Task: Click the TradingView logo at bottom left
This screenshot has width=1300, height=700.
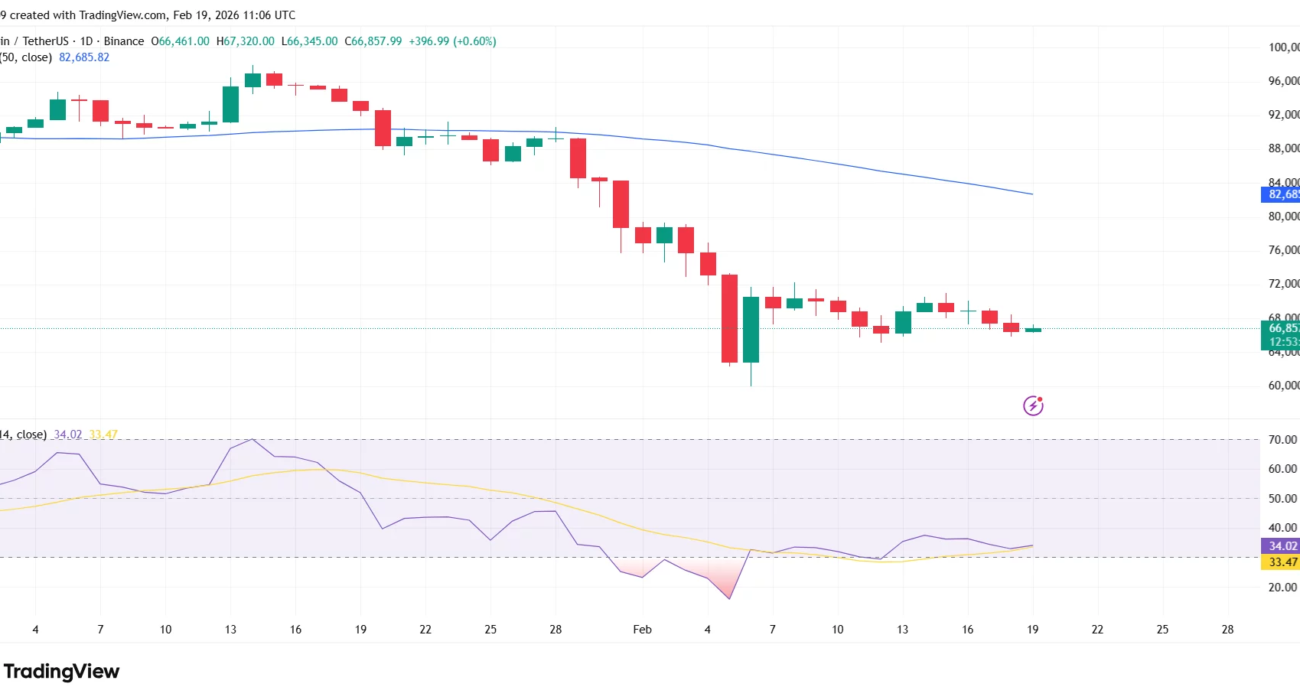Action: tap(60, 672)
